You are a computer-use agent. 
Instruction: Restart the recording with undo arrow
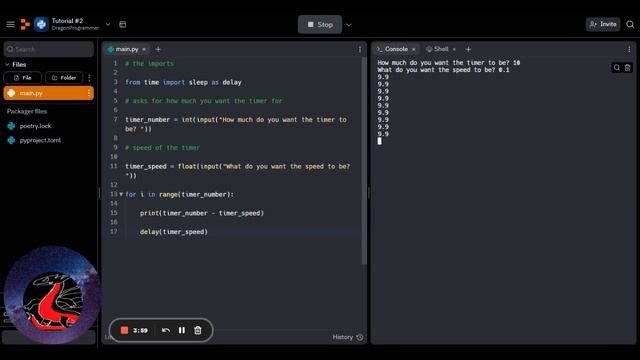[166, 330]
